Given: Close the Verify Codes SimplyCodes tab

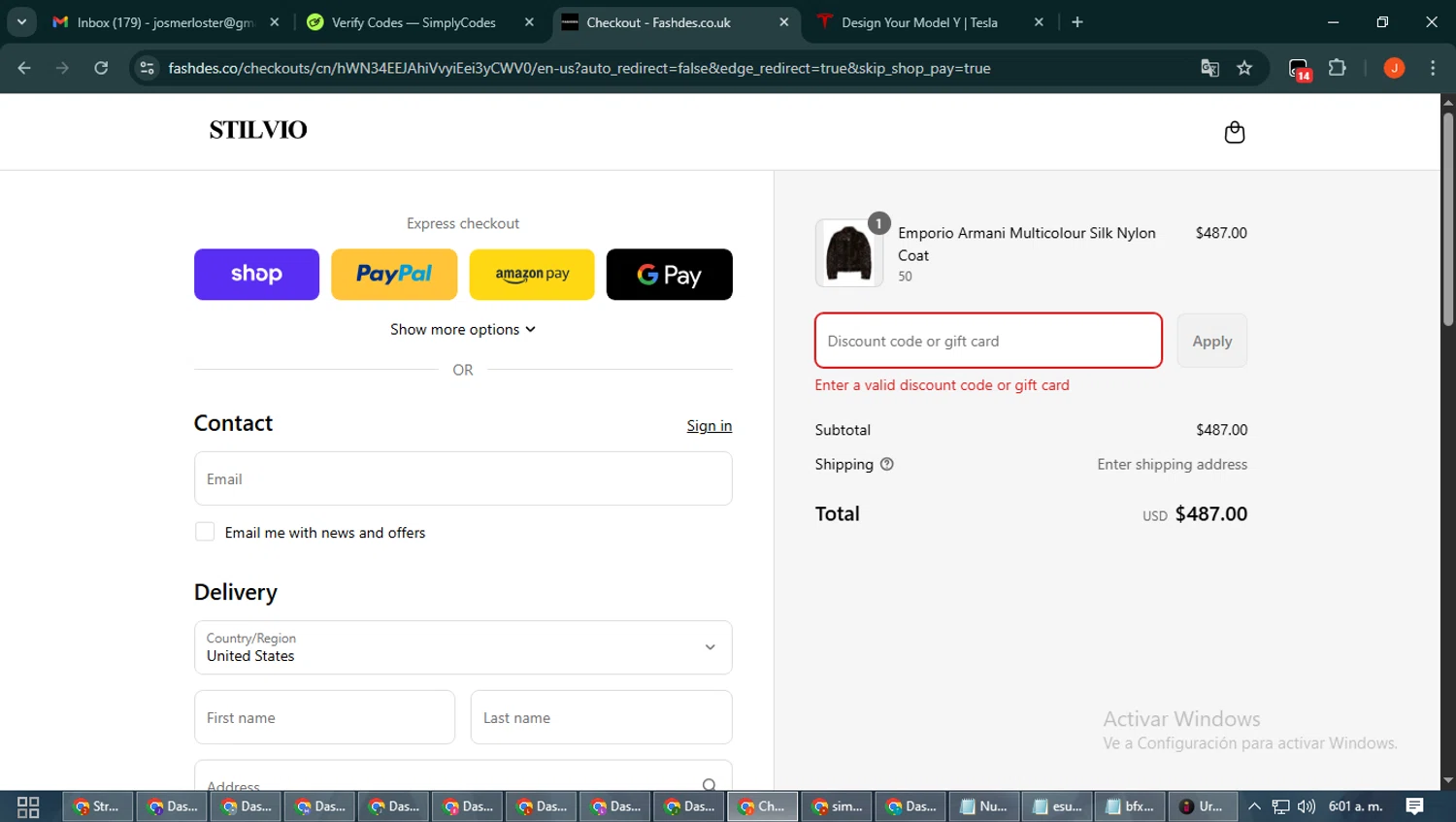Looking at the screenshot, I should (x=529, y=22).
